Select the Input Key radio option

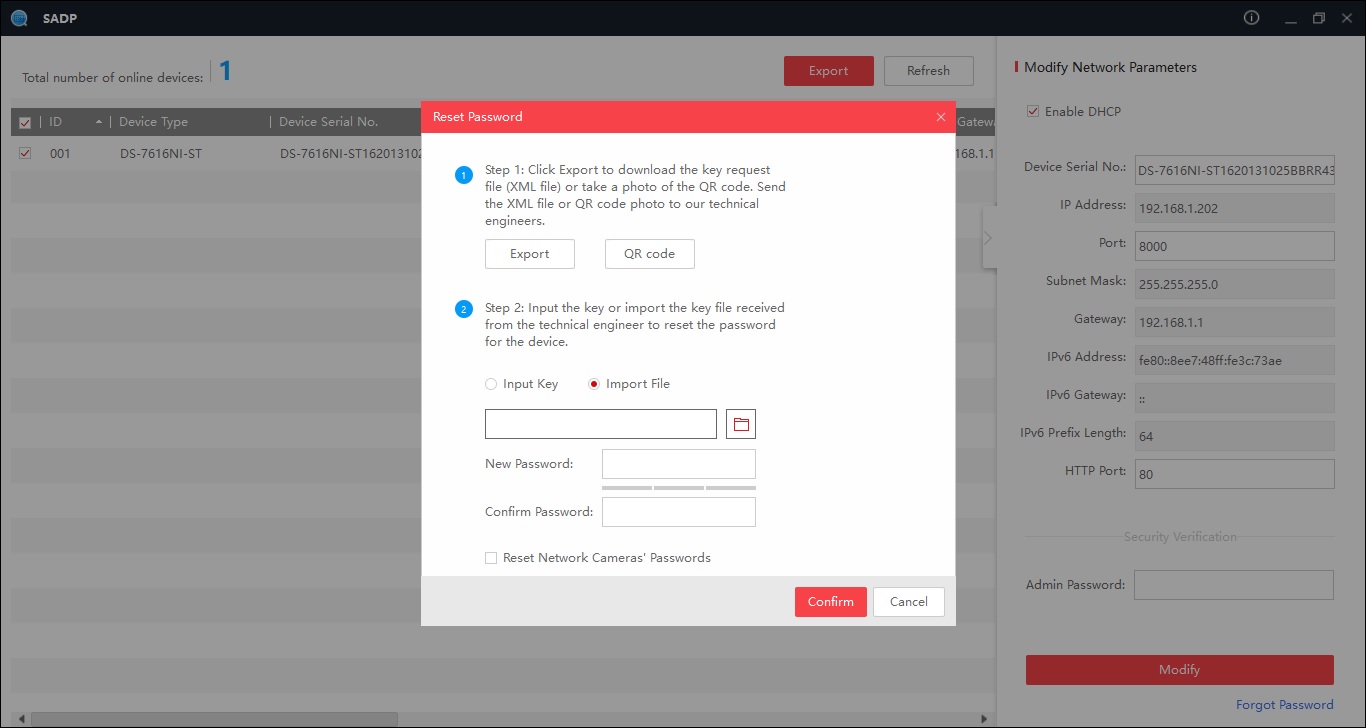(491, 384)
